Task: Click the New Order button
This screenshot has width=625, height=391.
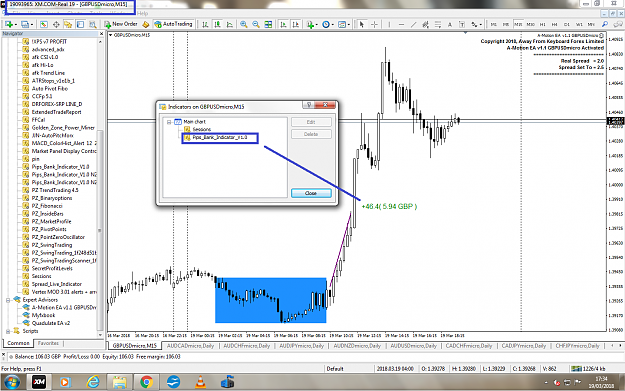Action: point(120,24)
